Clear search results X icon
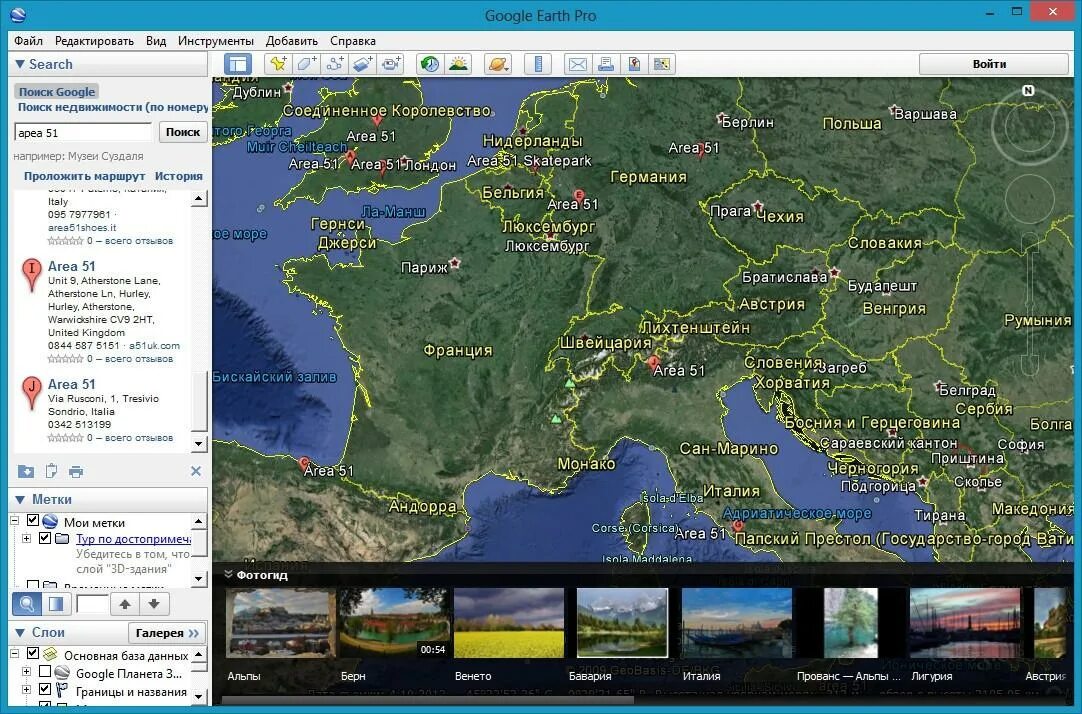1082x714 pixels. pos(196,471)
